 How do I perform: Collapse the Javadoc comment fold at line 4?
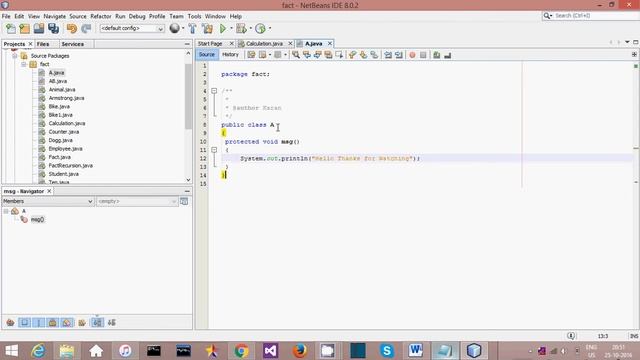point(214,91)
